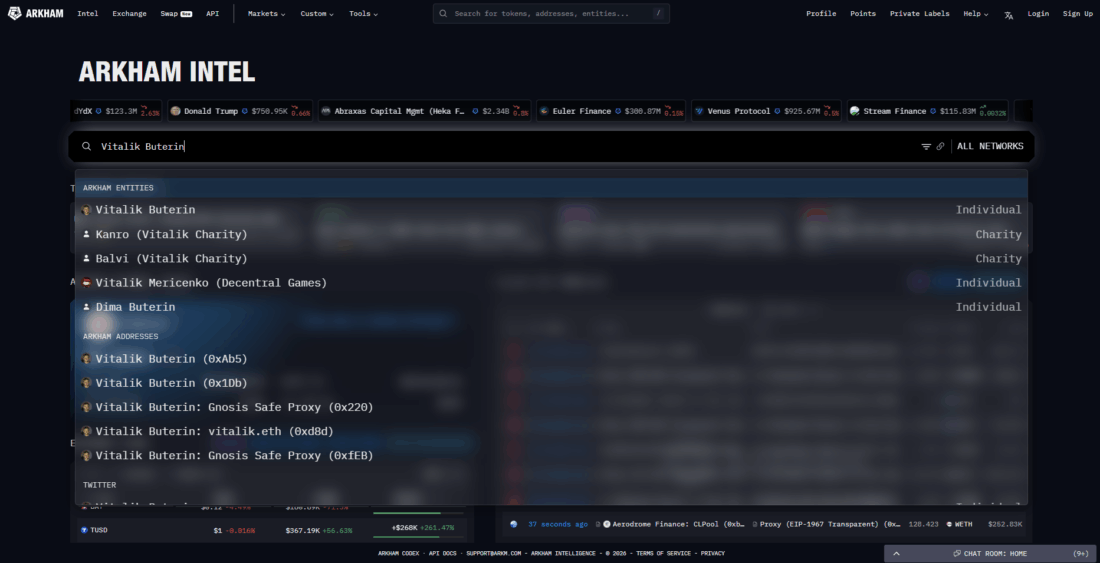Image resolution: width=1100 pixels, height=563 pixels.
Task: Open the API page
Action: (x=213, y=13)
